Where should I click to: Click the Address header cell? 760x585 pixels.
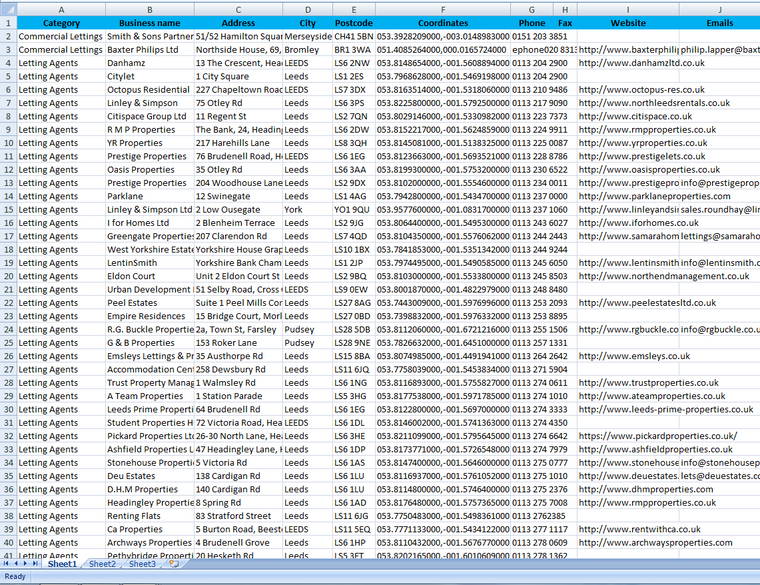238,23
